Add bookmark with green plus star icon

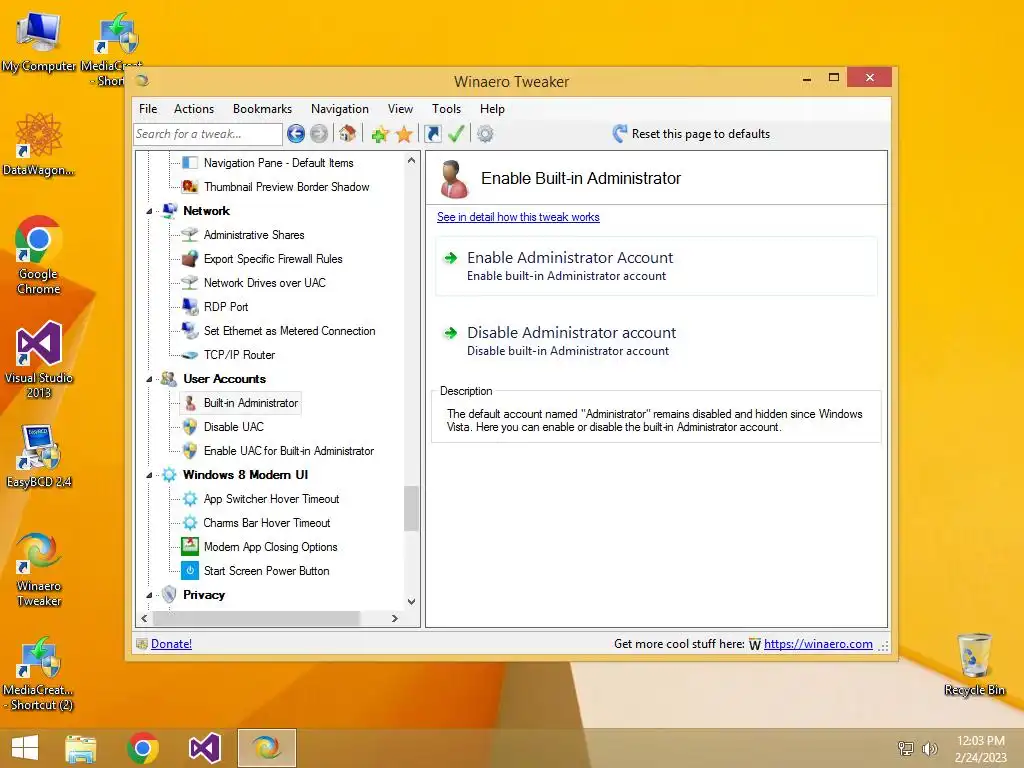pos(379,134)
